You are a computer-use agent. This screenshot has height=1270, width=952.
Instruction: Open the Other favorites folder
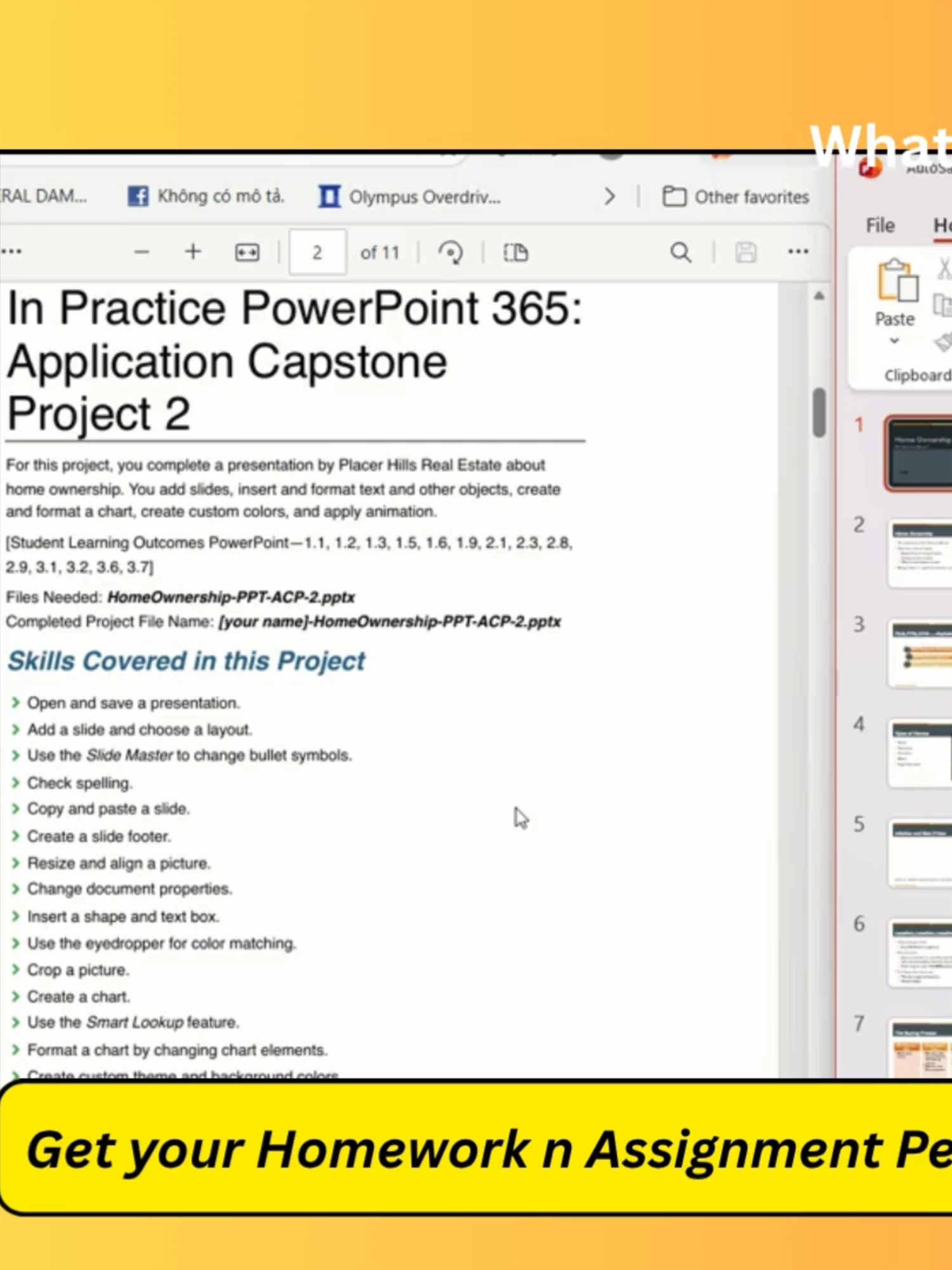pyautogui.click(x=736, y=197)
